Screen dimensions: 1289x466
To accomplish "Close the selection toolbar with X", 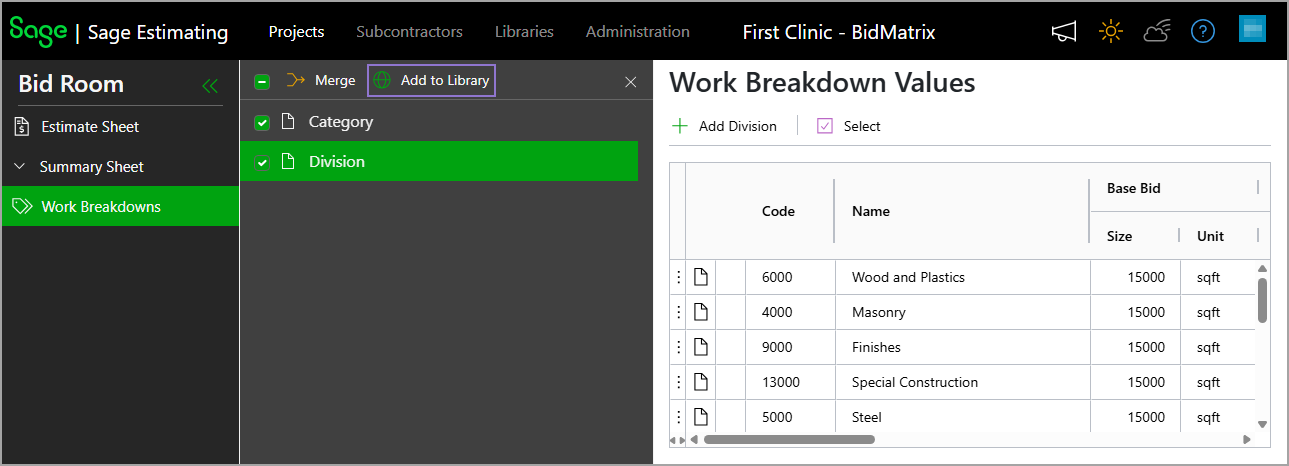I will 630,82.
